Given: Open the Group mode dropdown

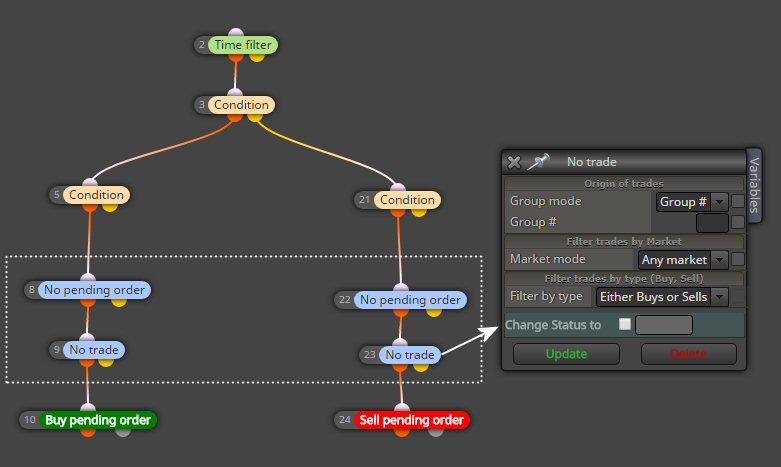Looking at the screenshot, I should 692,202.
